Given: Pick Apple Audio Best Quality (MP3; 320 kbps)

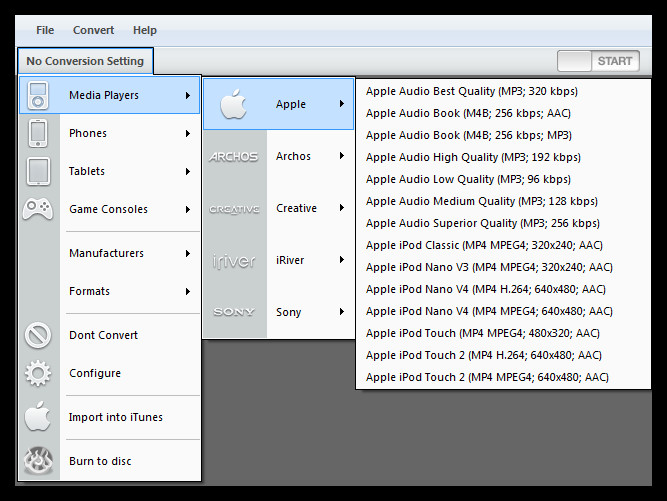Looking at the screenshot, I should 503,91.
